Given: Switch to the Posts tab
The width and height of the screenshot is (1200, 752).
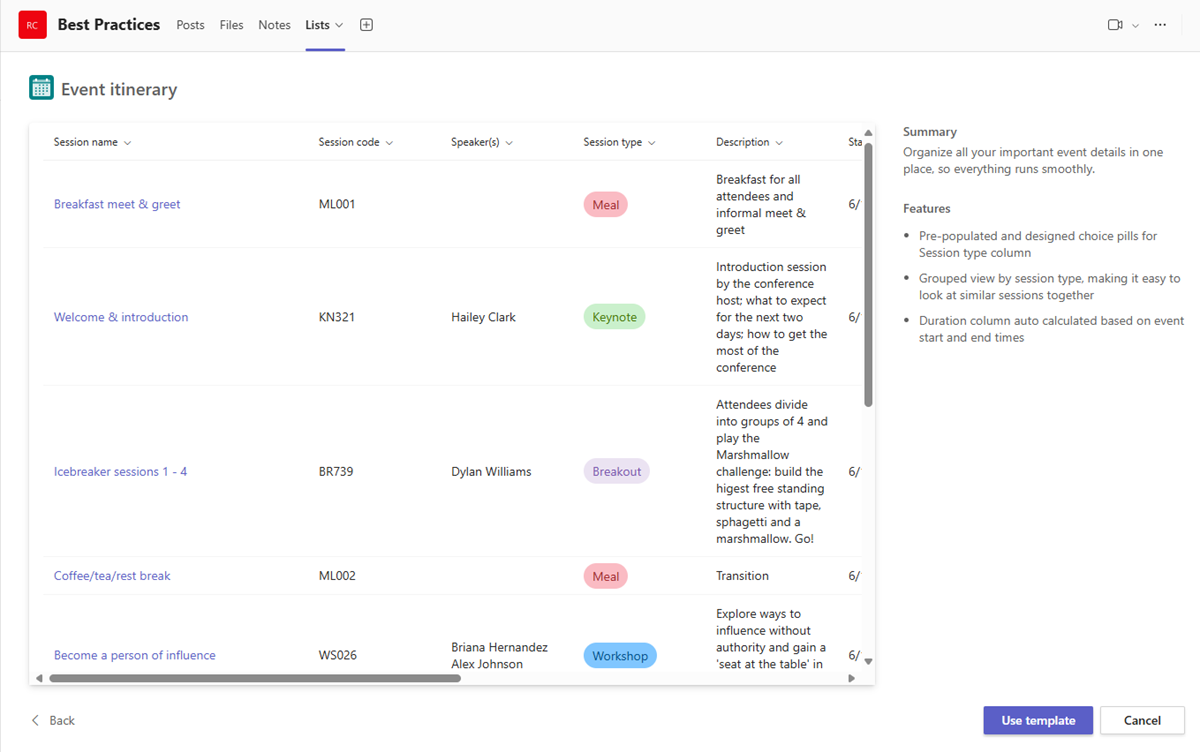Looking at the screenshot, I should point(190,25).
